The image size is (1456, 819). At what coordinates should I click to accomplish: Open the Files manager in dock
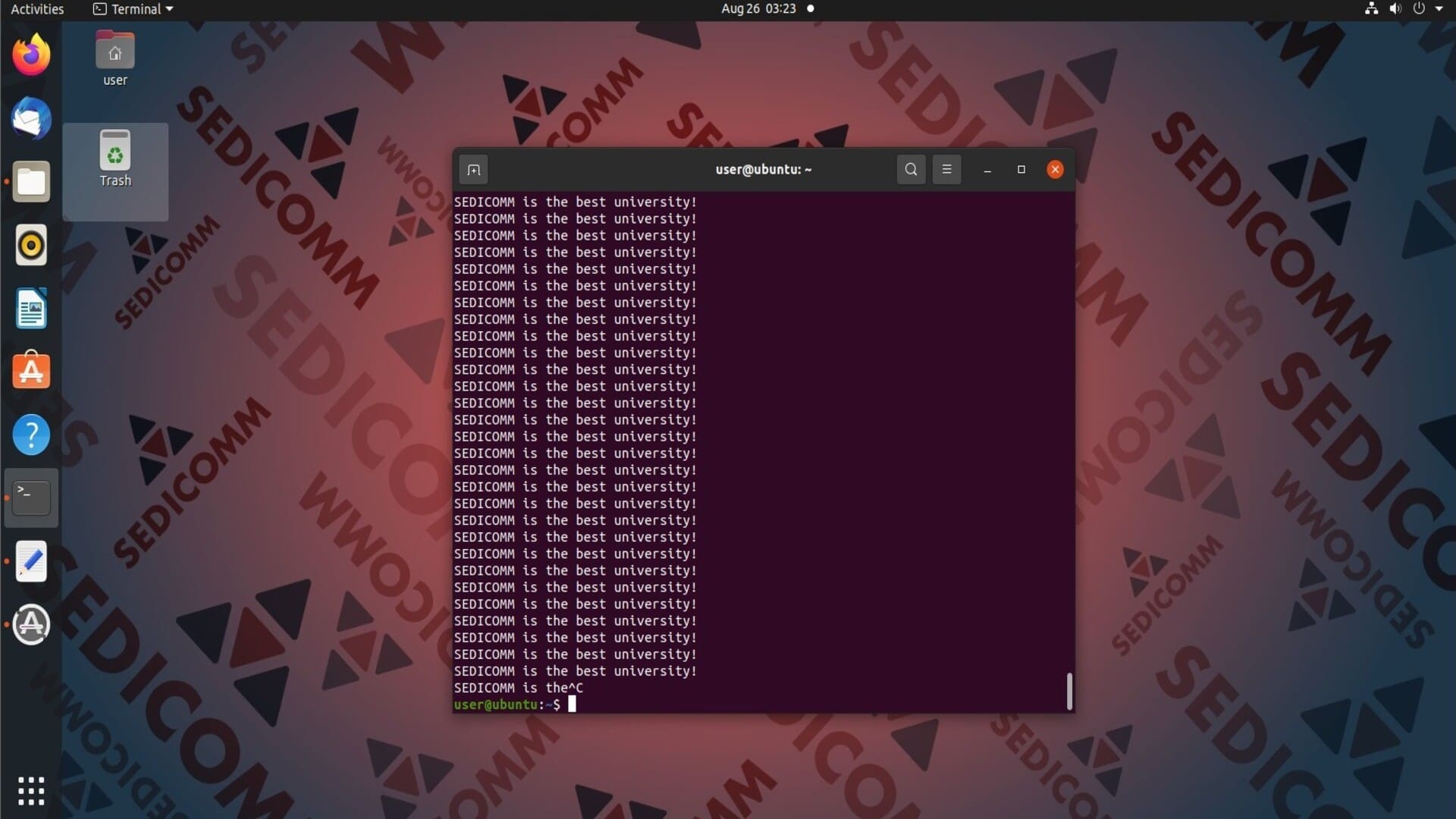tap(31, 182)
